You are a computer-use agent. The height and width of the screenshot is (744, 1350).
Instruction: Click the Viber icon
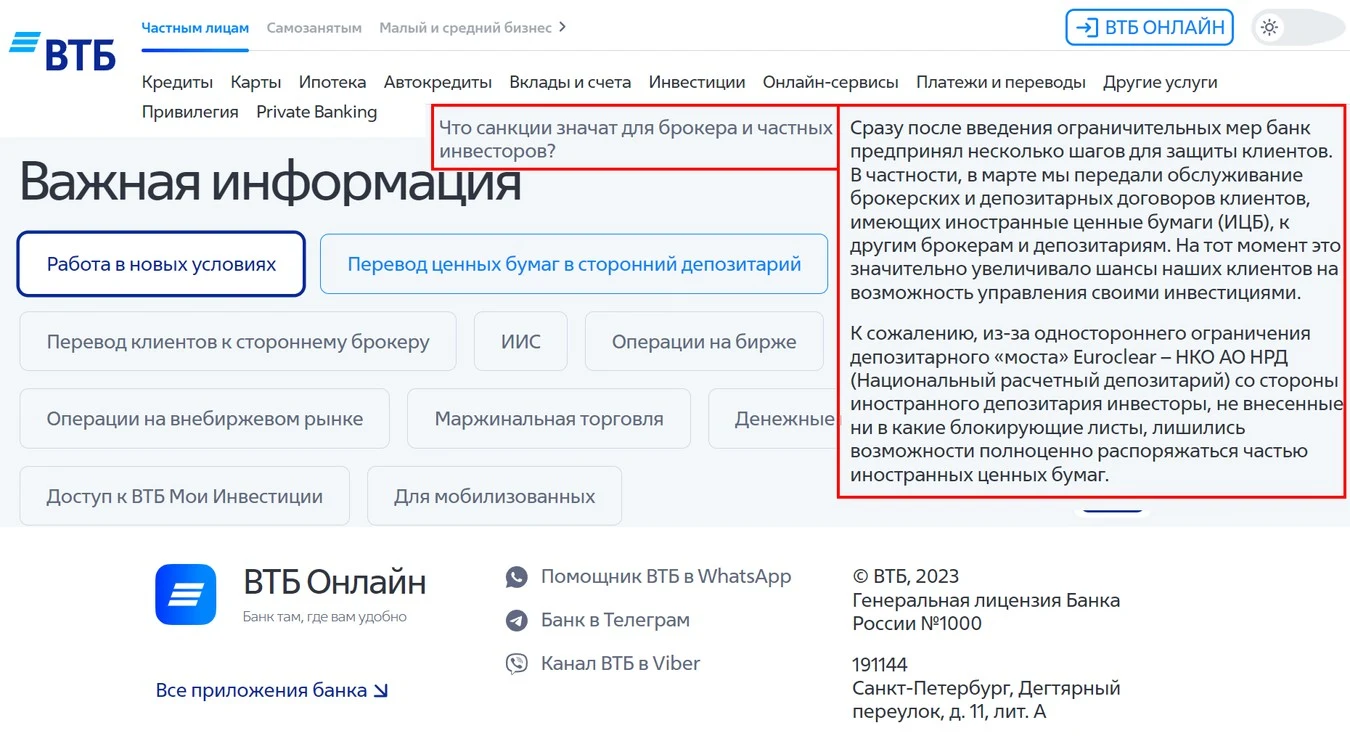coord(516,663)
